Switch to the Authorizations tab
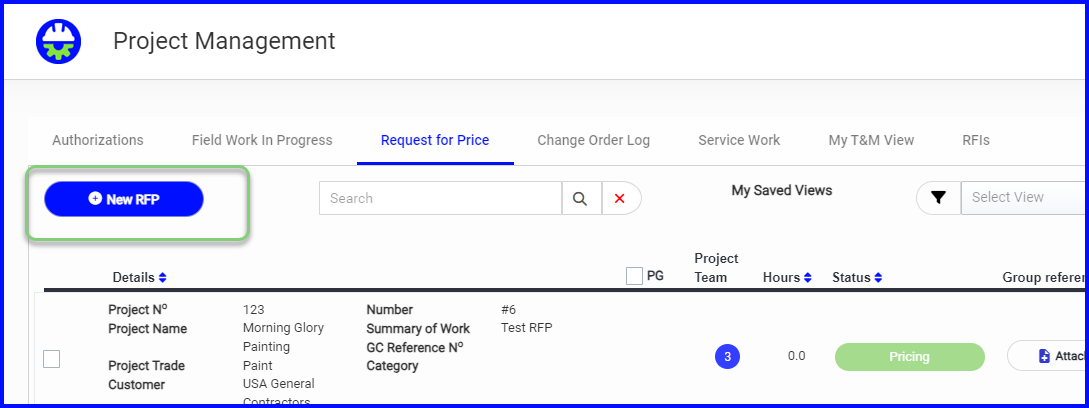The width and height of the screenshot is (1089, 408). point(98,140)
